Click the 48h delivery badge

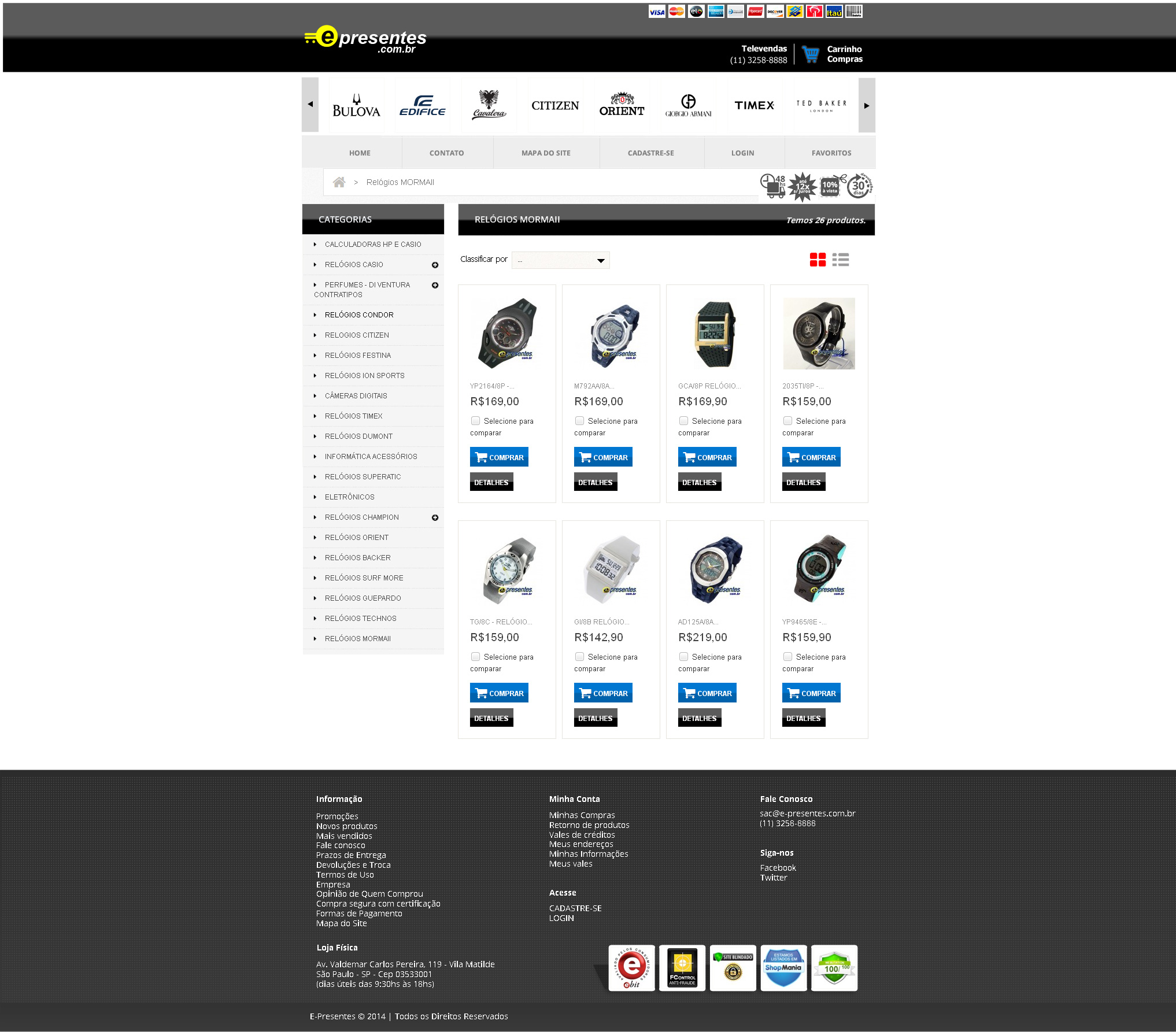772,186
